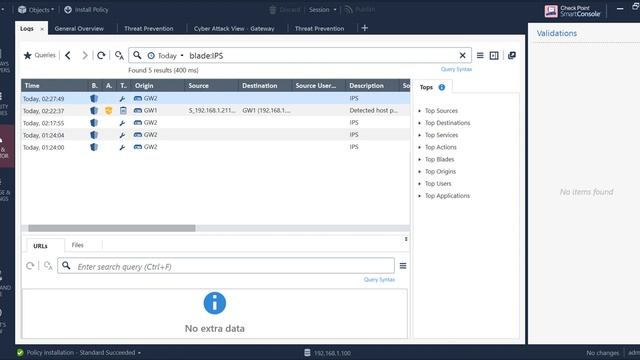Click the 'Detected host p...' description cell
This screenshot has height=360, width=640.
click(373, 111)
